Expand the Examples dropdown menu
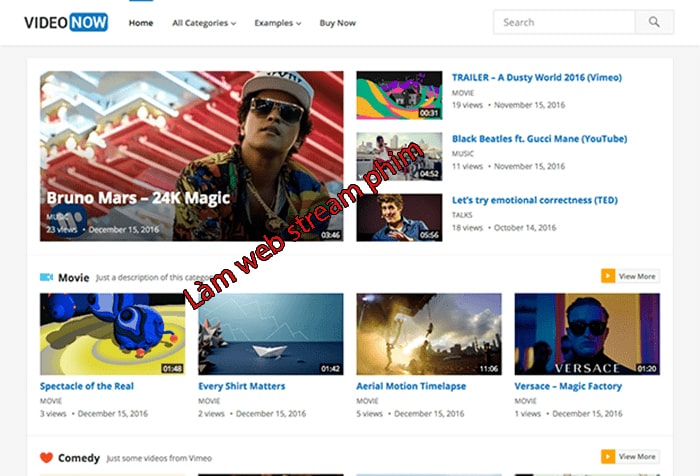Viewport: 700px width, 476px height. point(278,23)
